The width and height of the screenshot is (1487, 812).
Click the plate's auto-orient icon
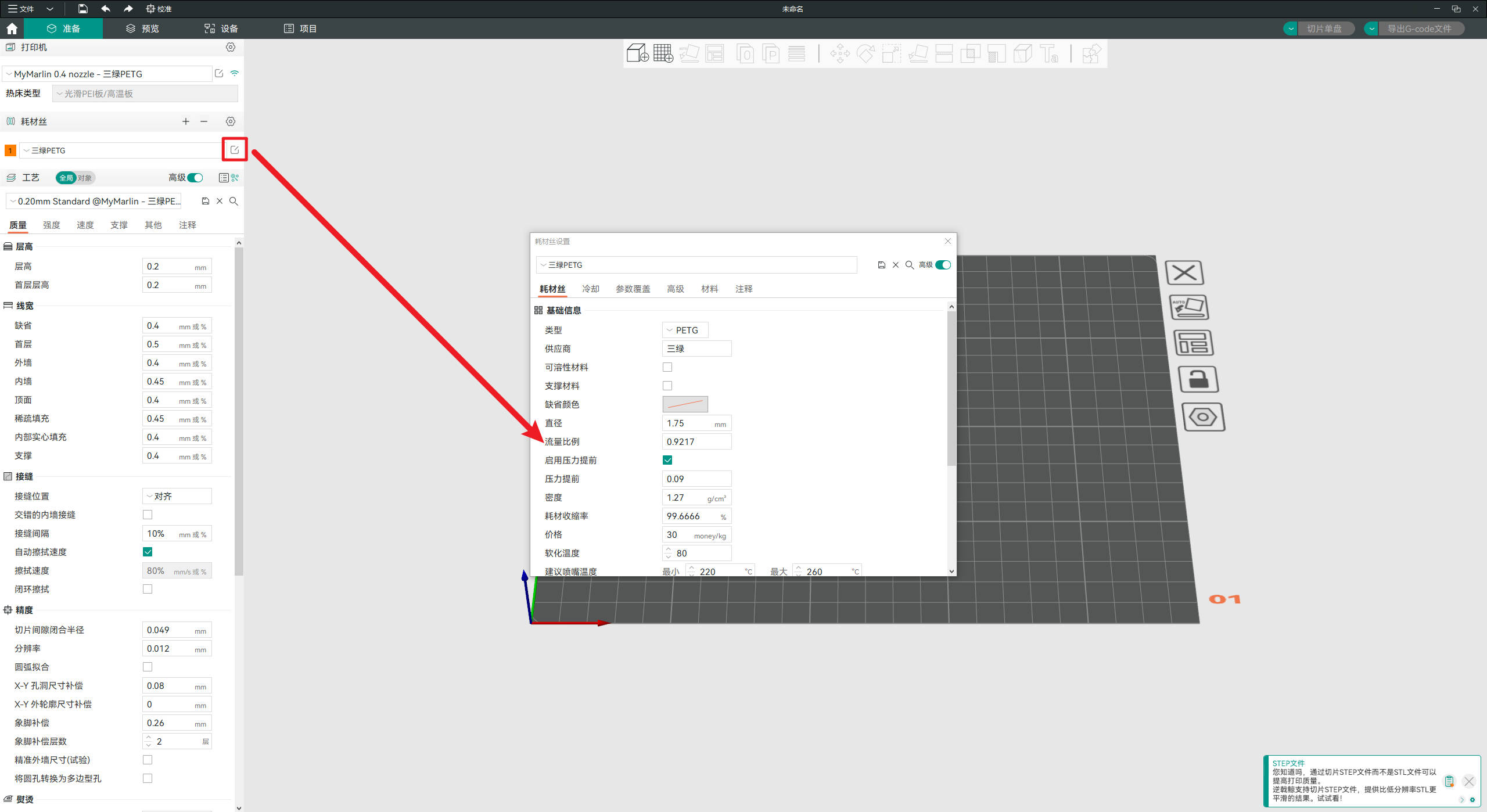(1189, 307)
